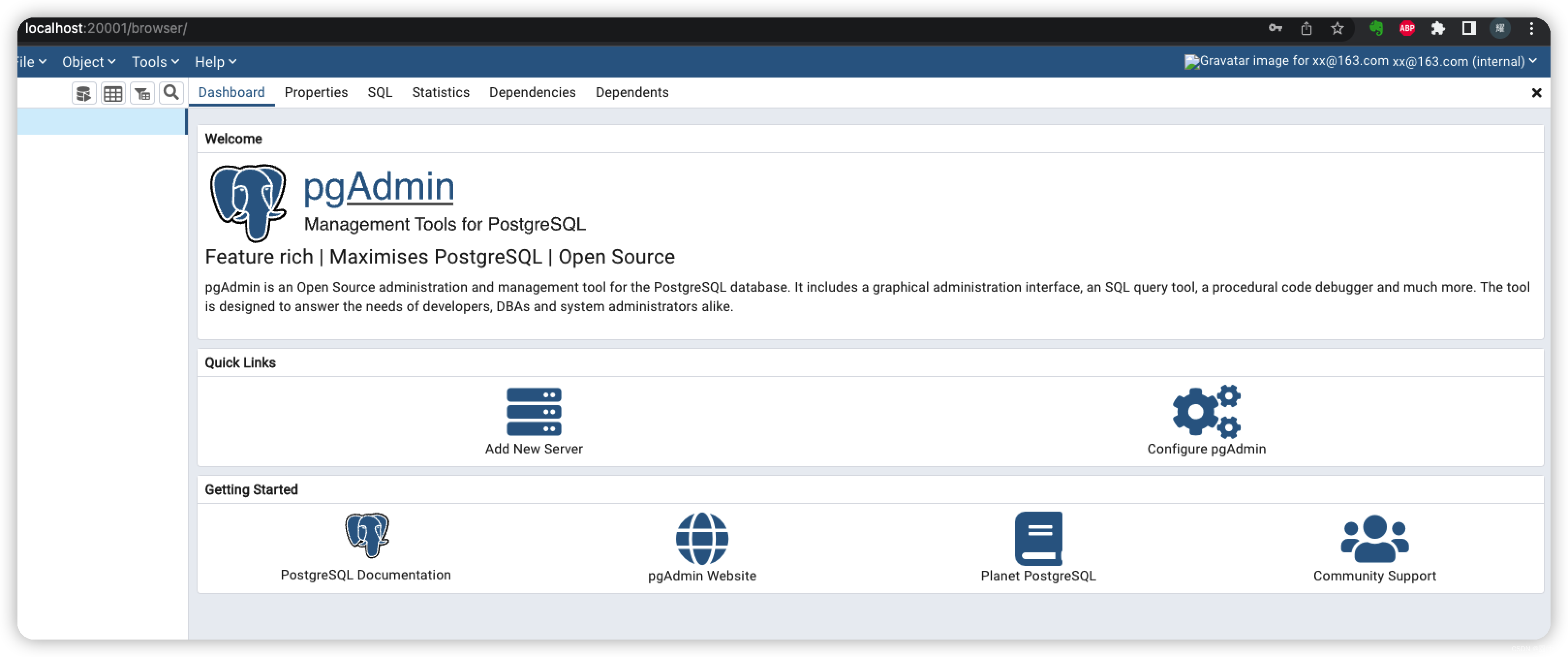
Task: Click the Community Support people icon
Action: pyautogui.click(x=1374, y=538)
